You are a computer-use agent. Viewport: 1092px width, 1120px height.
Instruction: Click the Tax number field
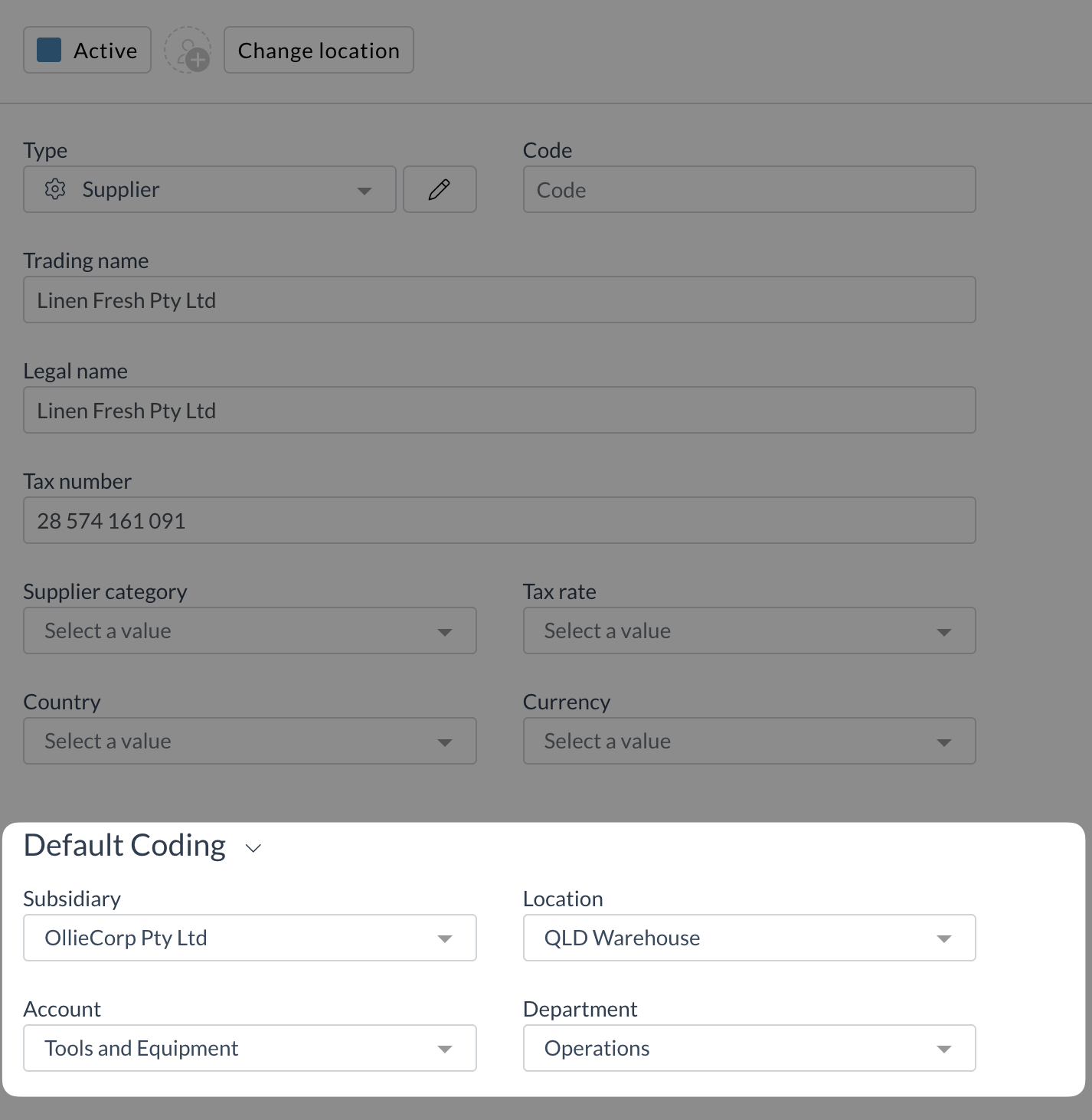[x=499, y=520]
